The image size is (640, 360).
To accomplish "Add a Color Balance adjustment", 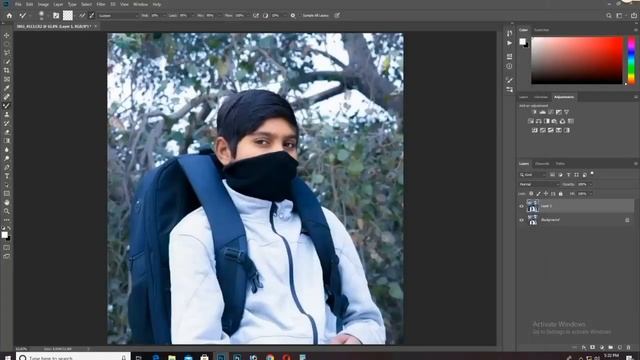I will click(538, 121).
